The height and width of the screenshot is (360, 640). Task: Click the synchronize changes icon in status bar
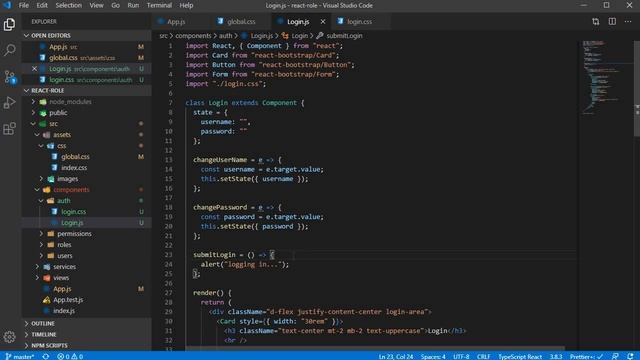[46, 356]
